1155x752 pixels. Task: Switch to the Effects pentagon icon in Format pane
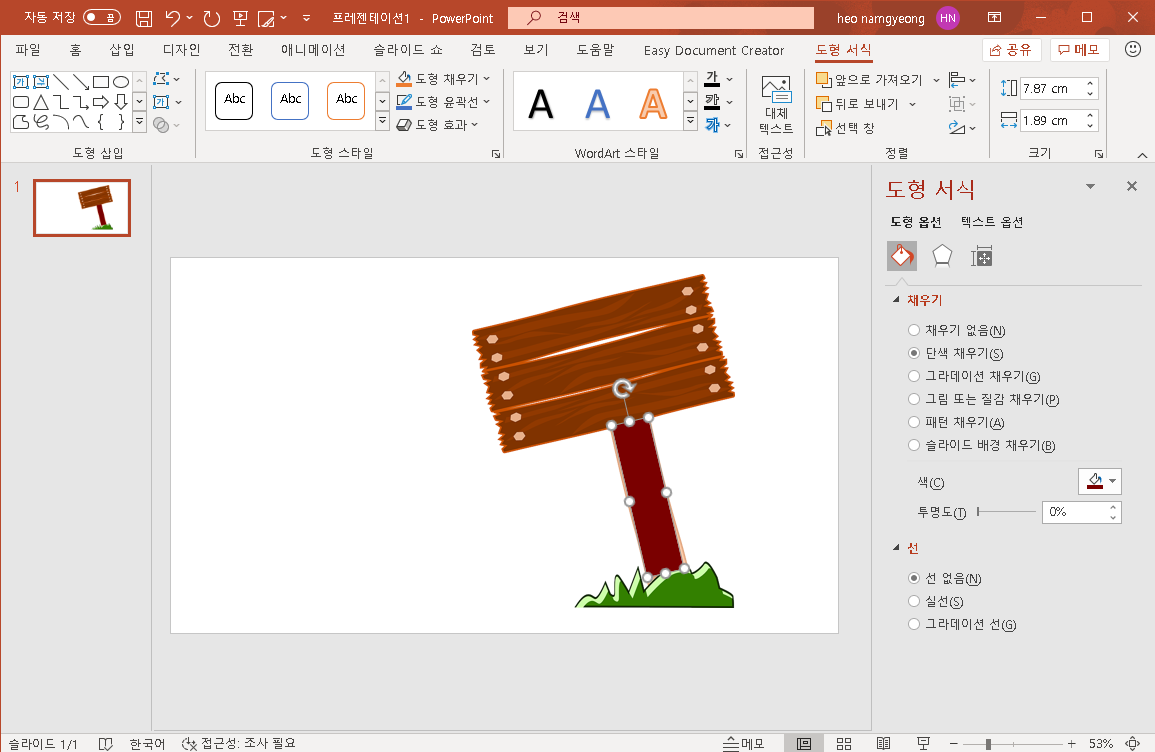pos(941,256)
